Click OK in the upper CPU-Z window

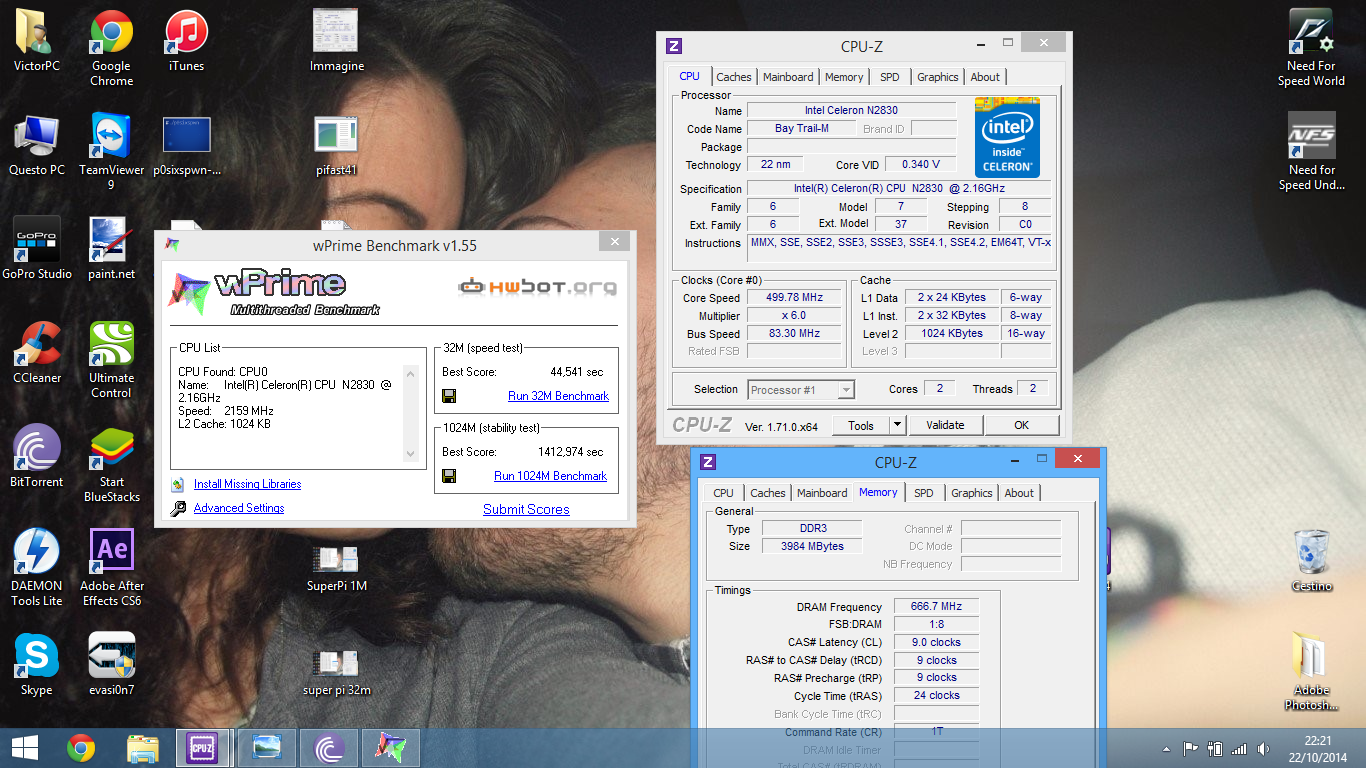[1021, 425]
